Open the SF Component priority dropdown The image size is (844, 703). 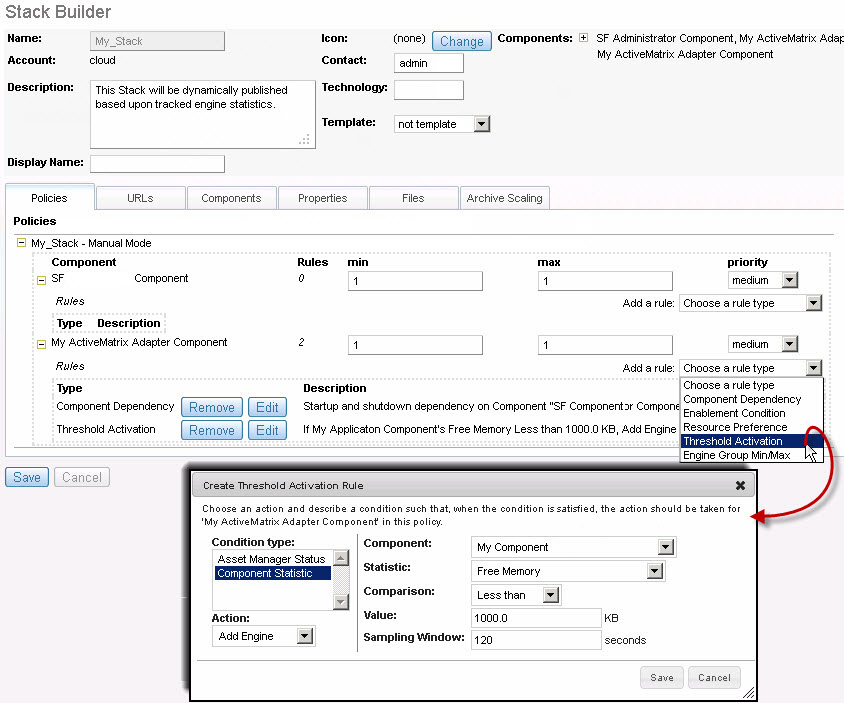(788, 281)
